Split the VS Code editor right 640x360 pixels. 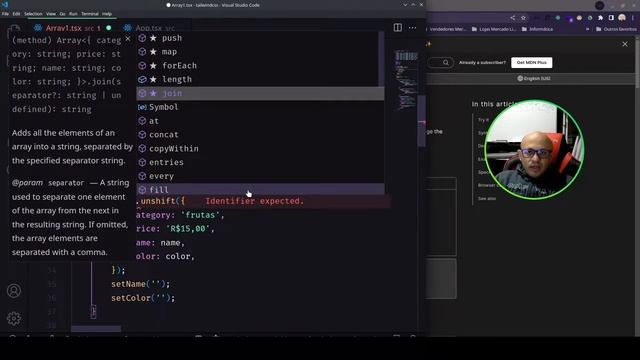coord(398,28)
